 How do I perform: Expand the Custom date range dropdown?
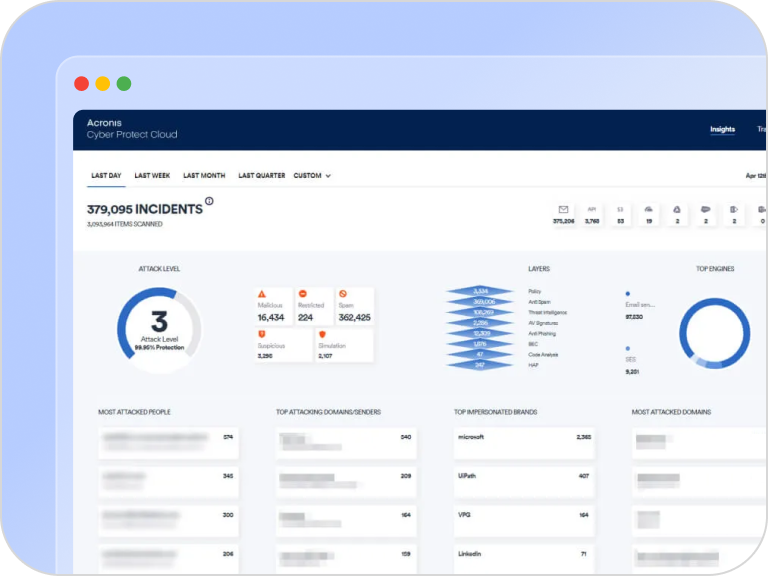tap(312, 176)
